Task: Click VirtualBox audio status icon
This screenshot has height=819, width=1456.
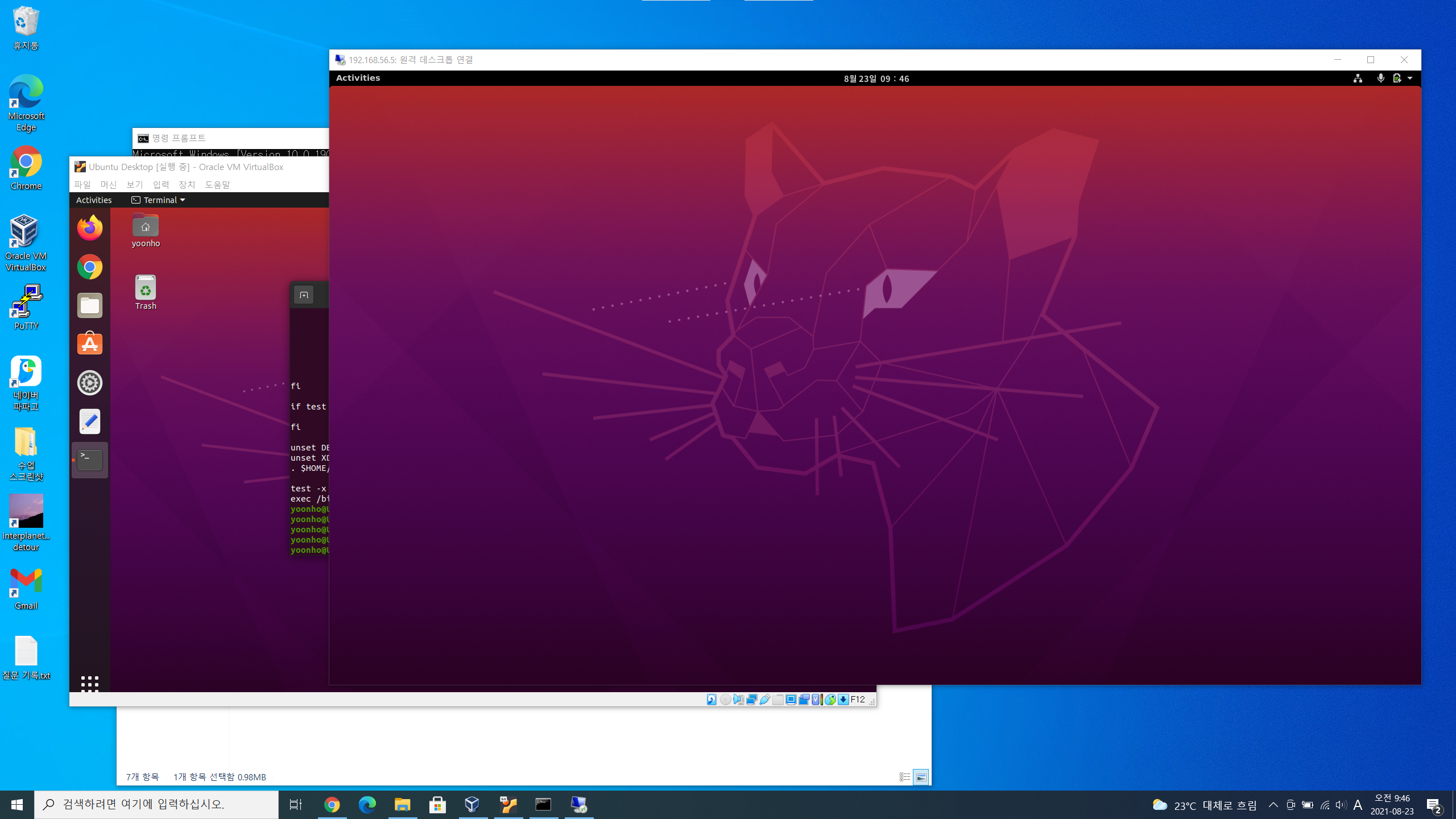Action: 738,700
